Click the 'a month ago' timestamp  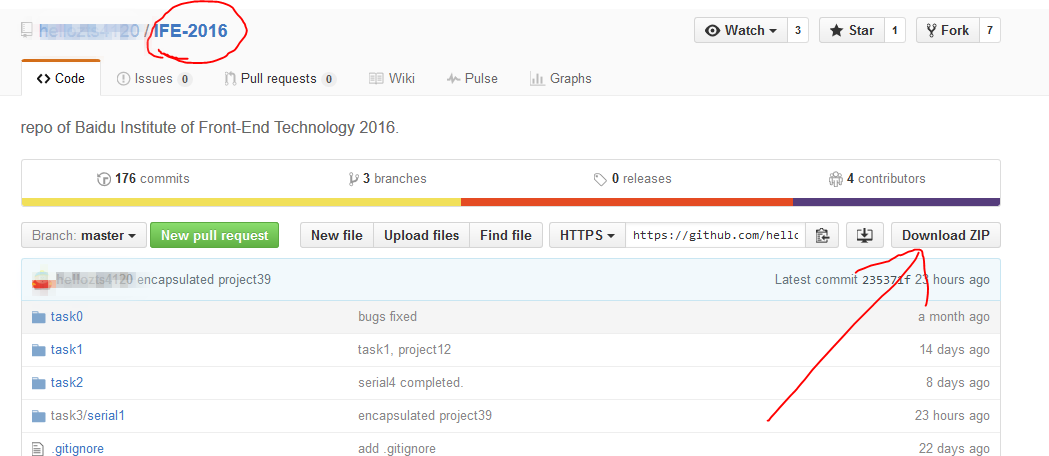953,316
